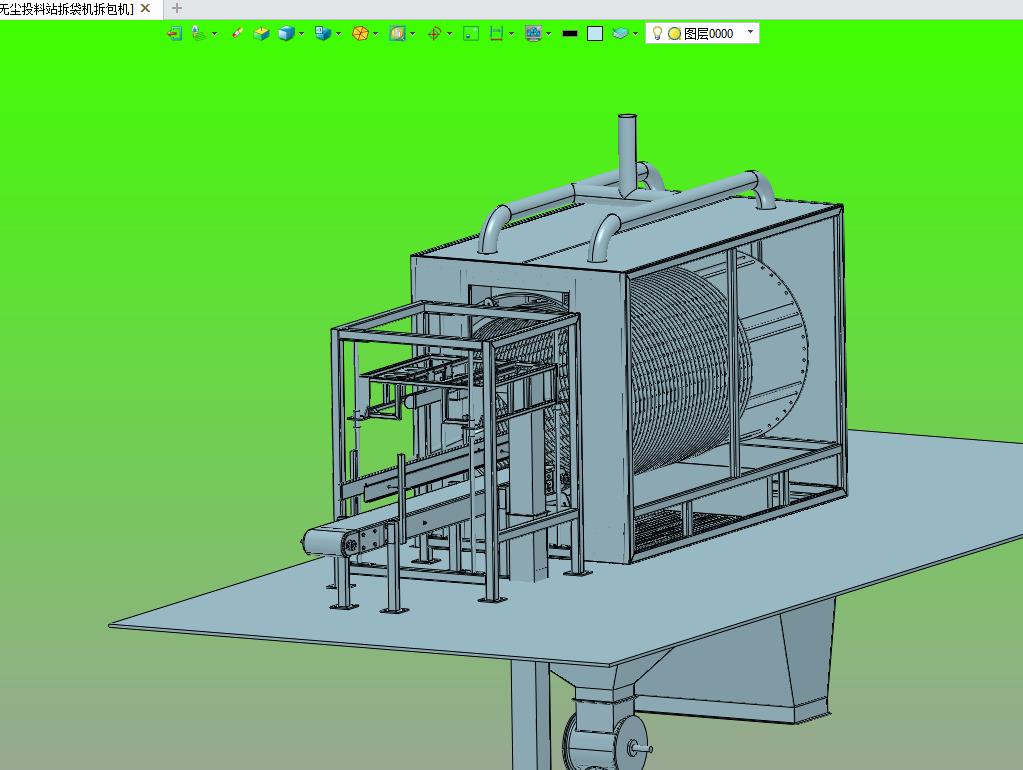Click the light blue fill color swatch
The image size is (1023, 770).
coord(595,33)
